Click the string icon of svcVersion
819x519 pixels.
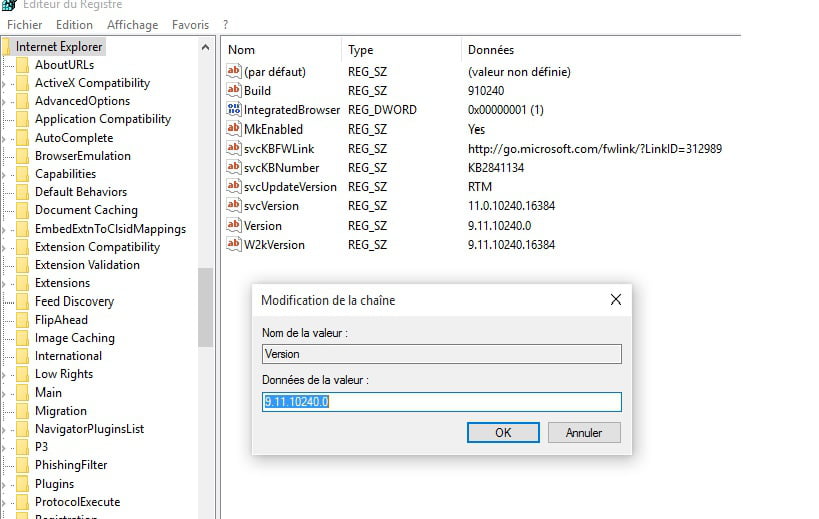(233, 205)
